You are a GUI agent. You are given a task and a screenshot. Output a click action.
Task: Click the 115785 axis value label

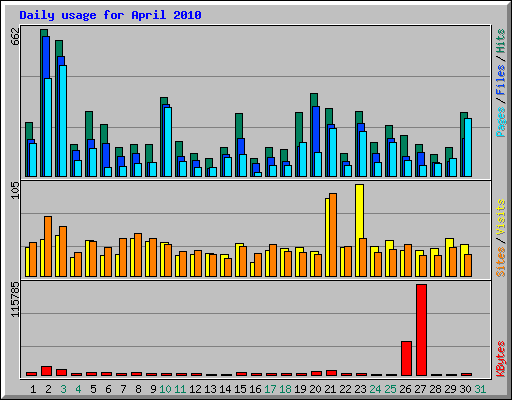click(x=15, y=299)
